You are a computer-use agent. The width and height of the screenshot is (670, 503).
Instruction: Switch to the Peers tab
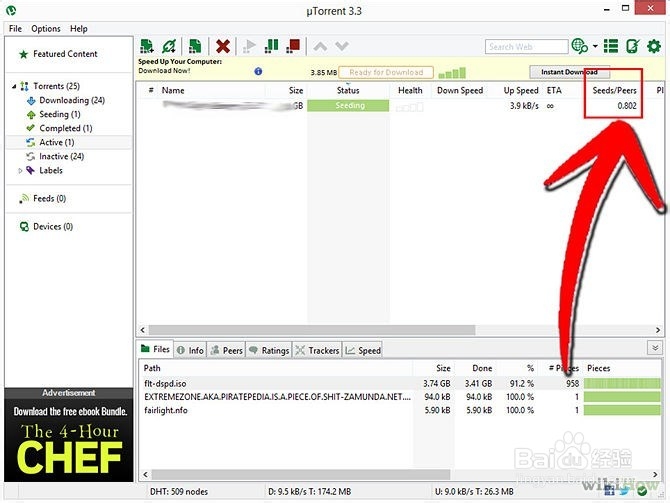[227, 350]
